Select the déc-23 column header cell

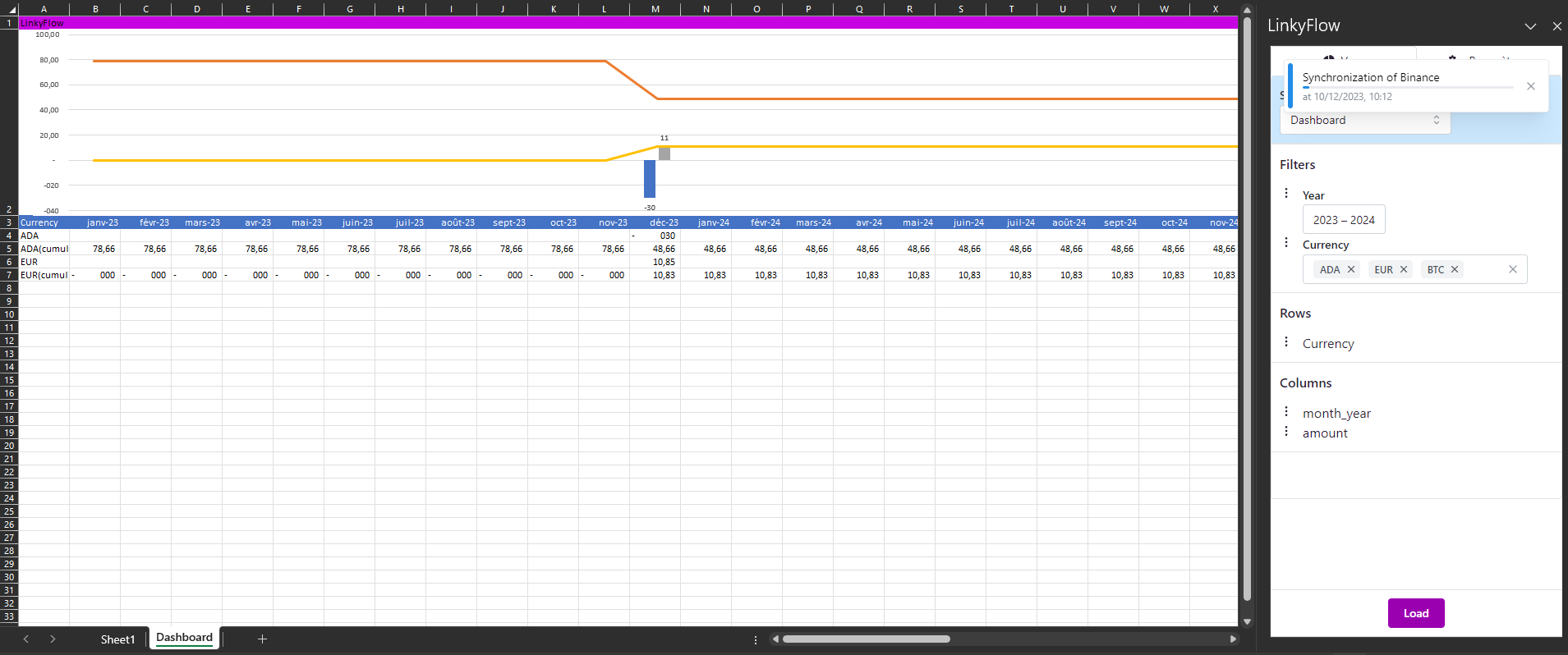[x=663, y=222]
